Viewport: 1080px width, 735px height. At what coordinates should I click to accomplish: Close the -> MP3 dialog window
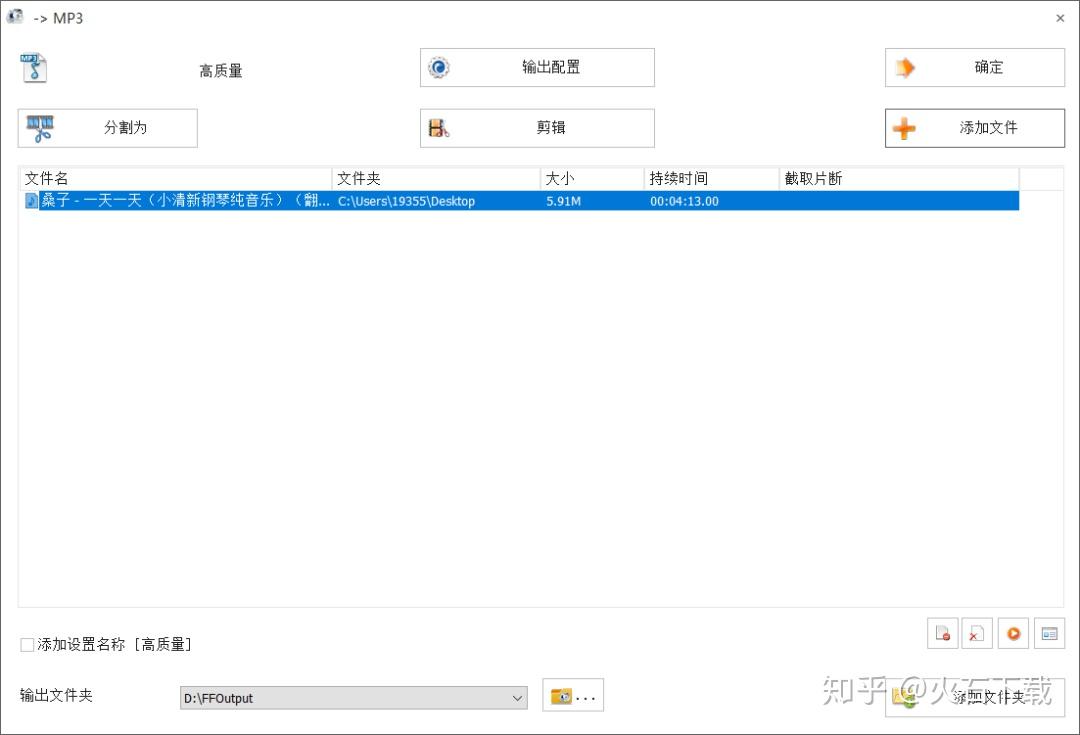[1060, 19]
